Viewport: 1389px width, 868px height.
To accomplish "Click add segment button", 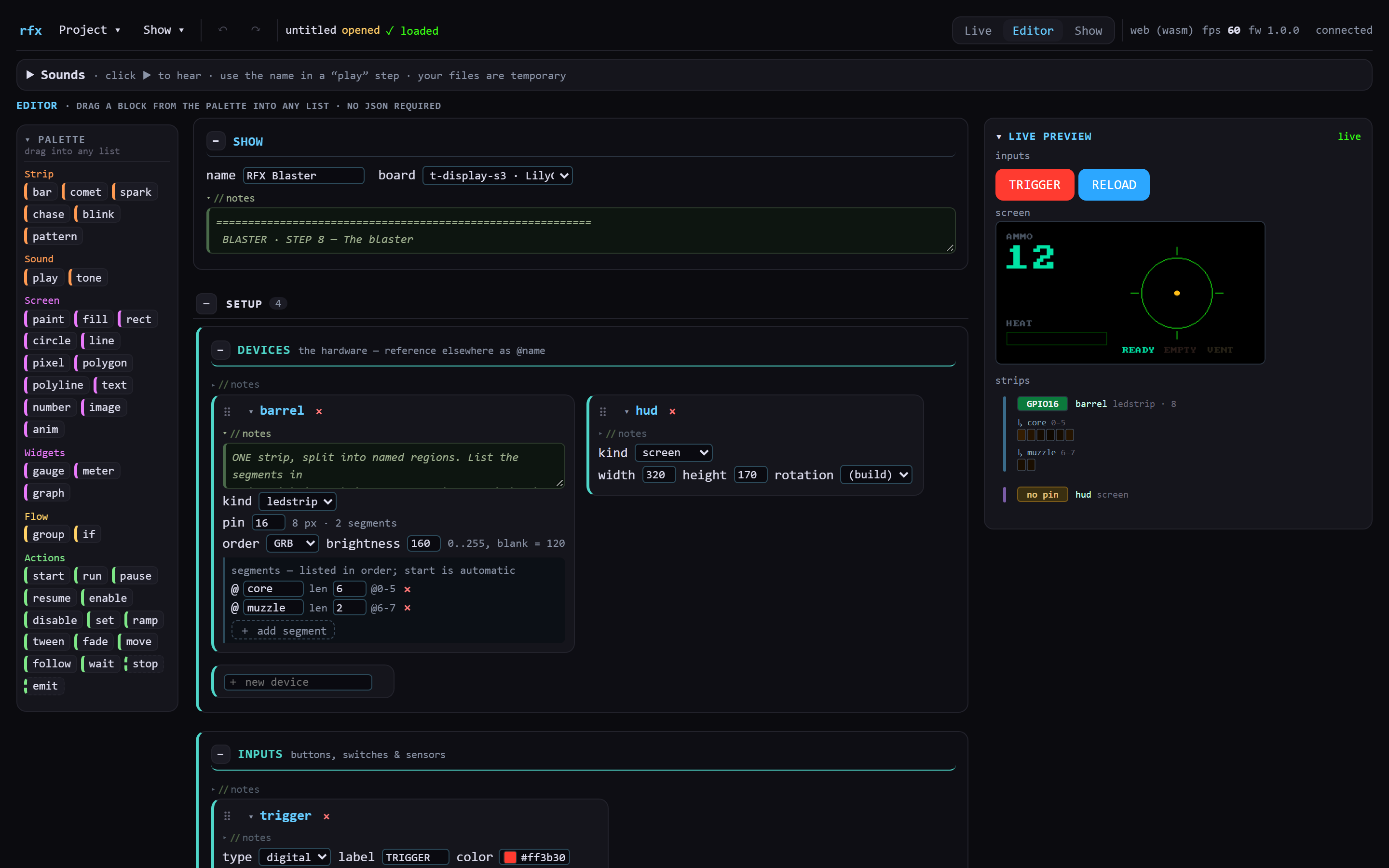I will coord(284,630).
